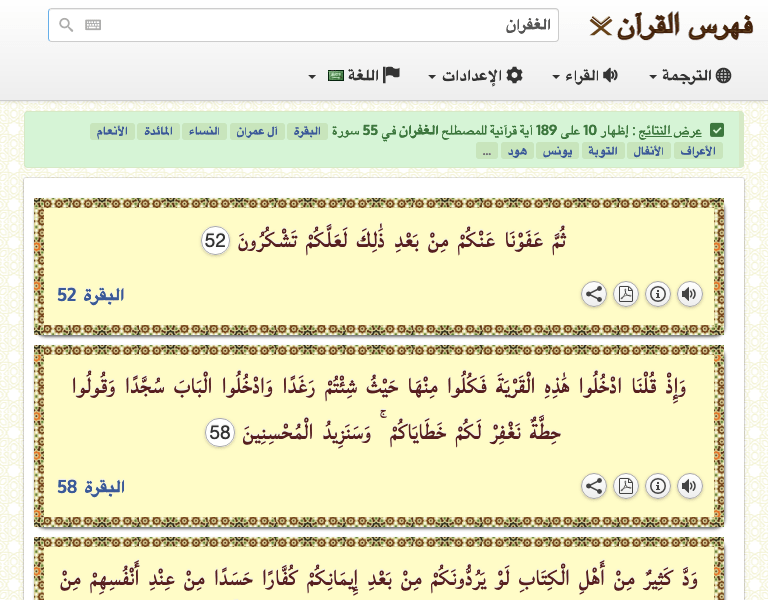Expand the الإعدادات settings dropdown
This screenshot has height=600, width=768.
coord(475,75)
